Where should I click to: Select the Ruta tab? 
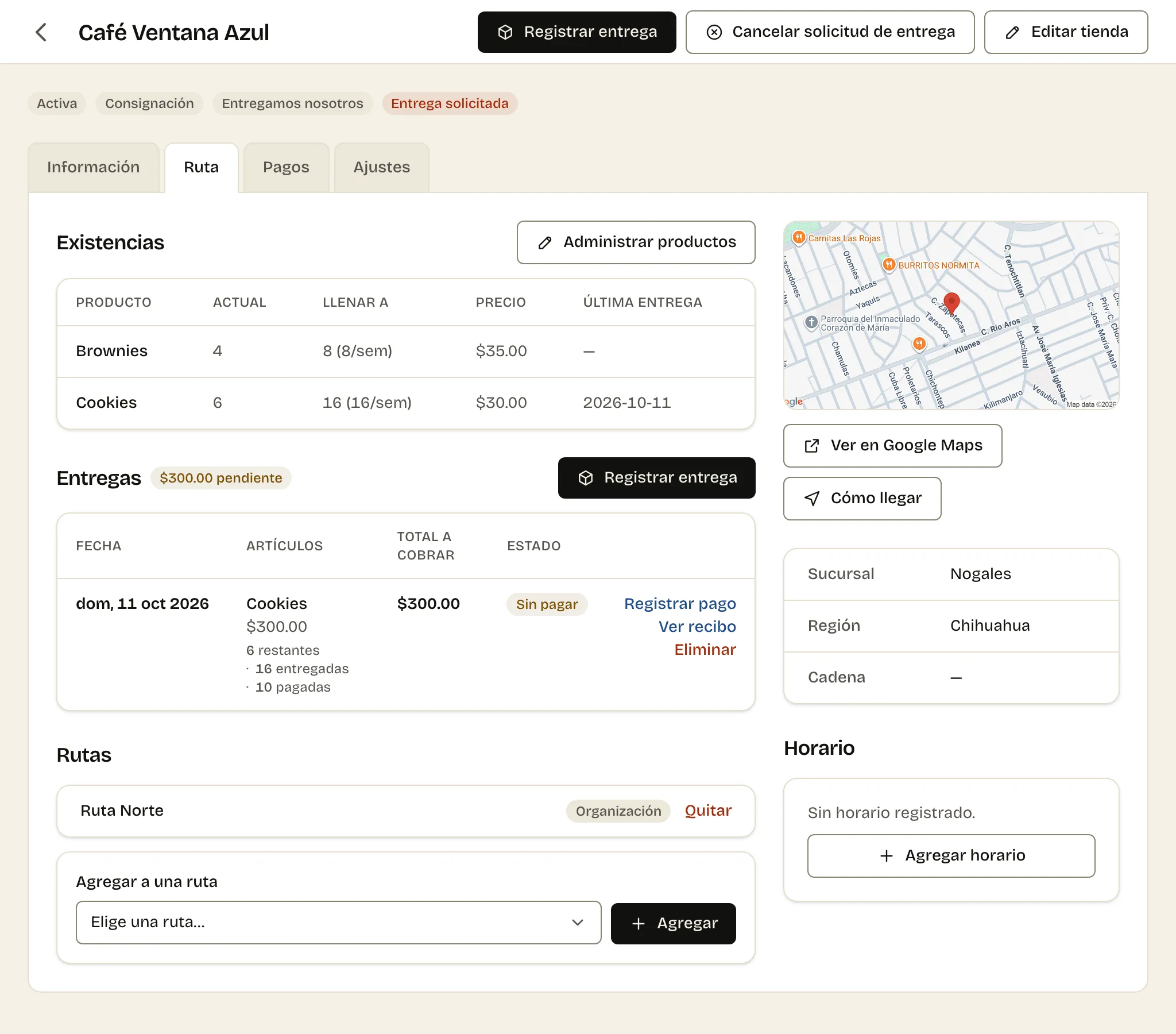coord(202,167)
